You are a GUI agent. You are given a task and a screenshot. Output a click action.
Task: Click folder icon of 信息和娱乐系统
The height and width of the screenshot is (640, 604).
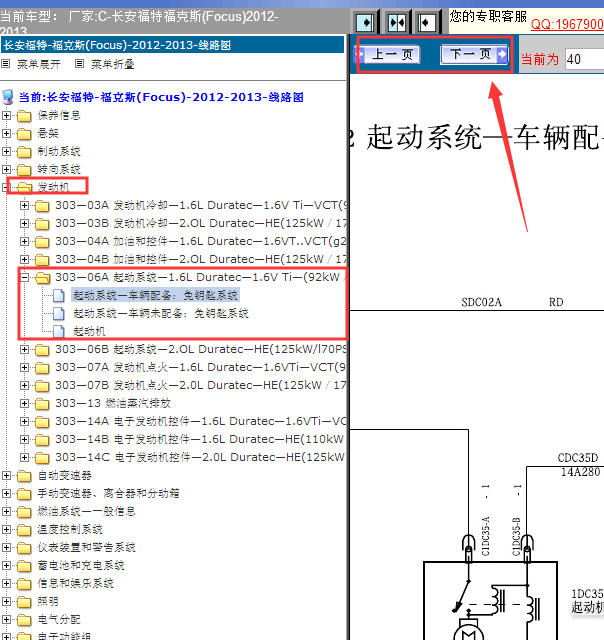24,584
